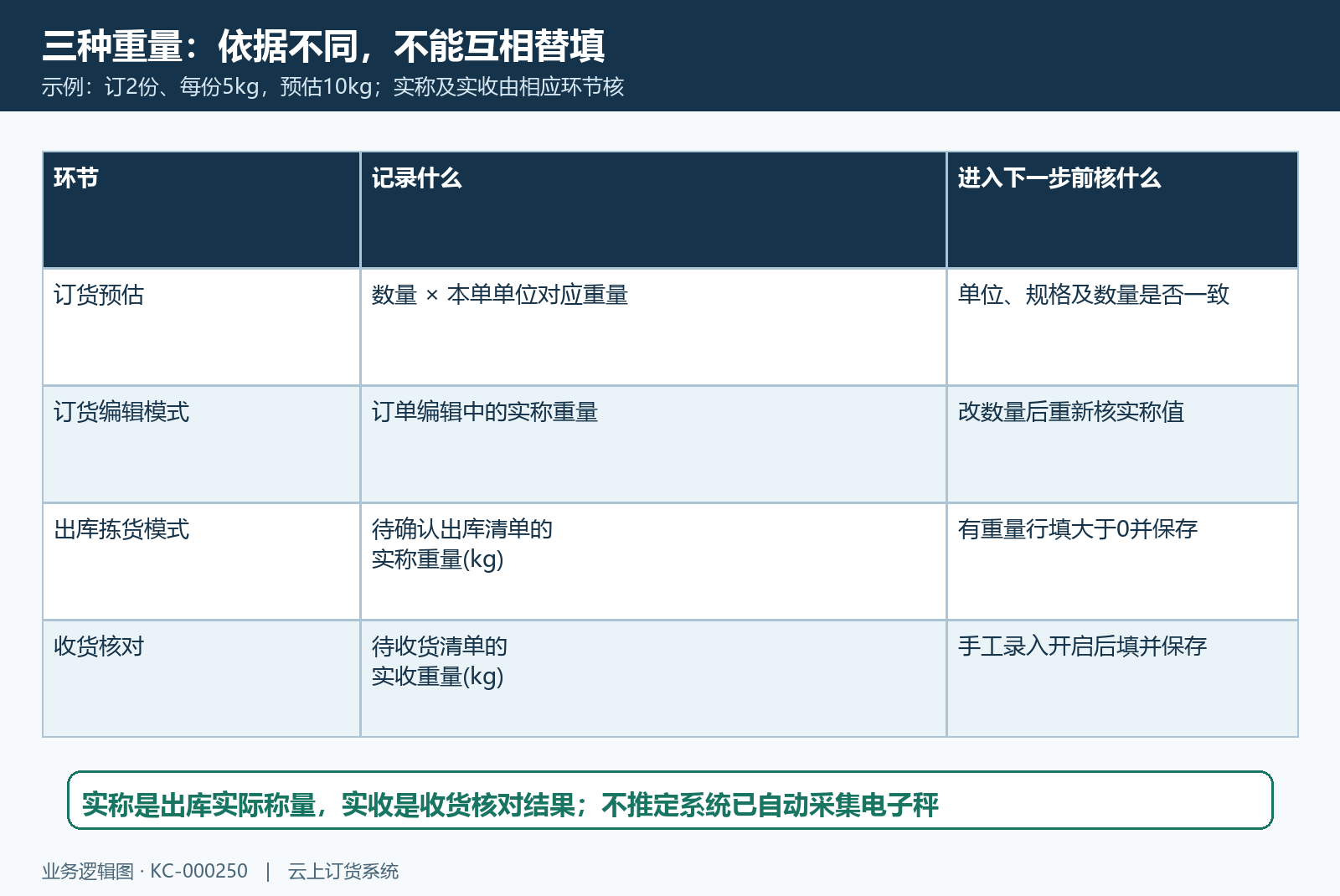Click the subtitle starting with 示例：订2份
The image size is (1340, 896).
click(x=332, y=87)
